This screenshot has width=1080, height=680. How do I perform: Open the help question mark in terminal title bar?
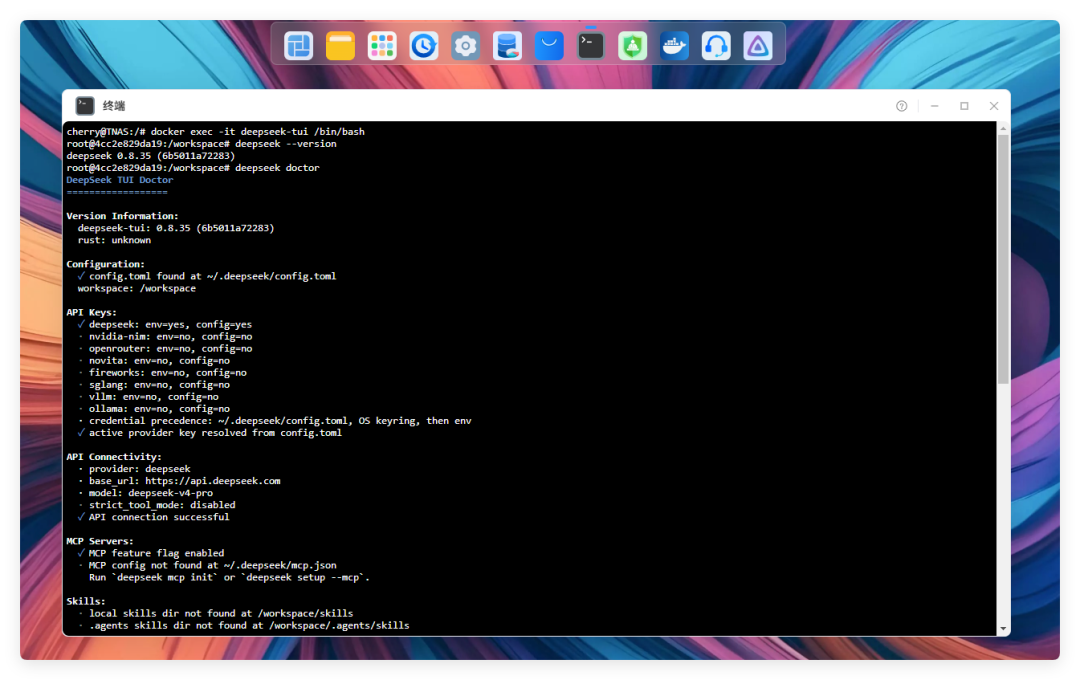pos(902,106)
